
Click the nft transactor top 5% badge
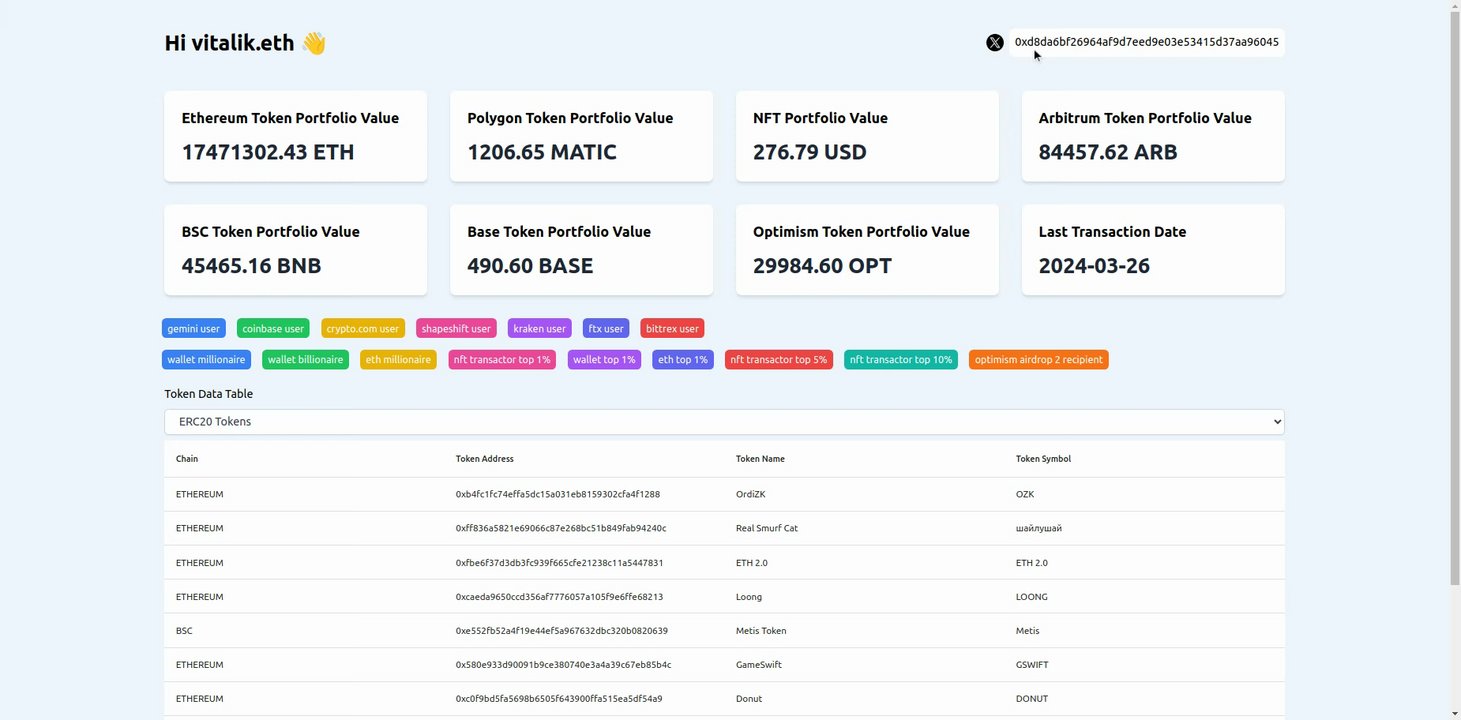[779, 360]
